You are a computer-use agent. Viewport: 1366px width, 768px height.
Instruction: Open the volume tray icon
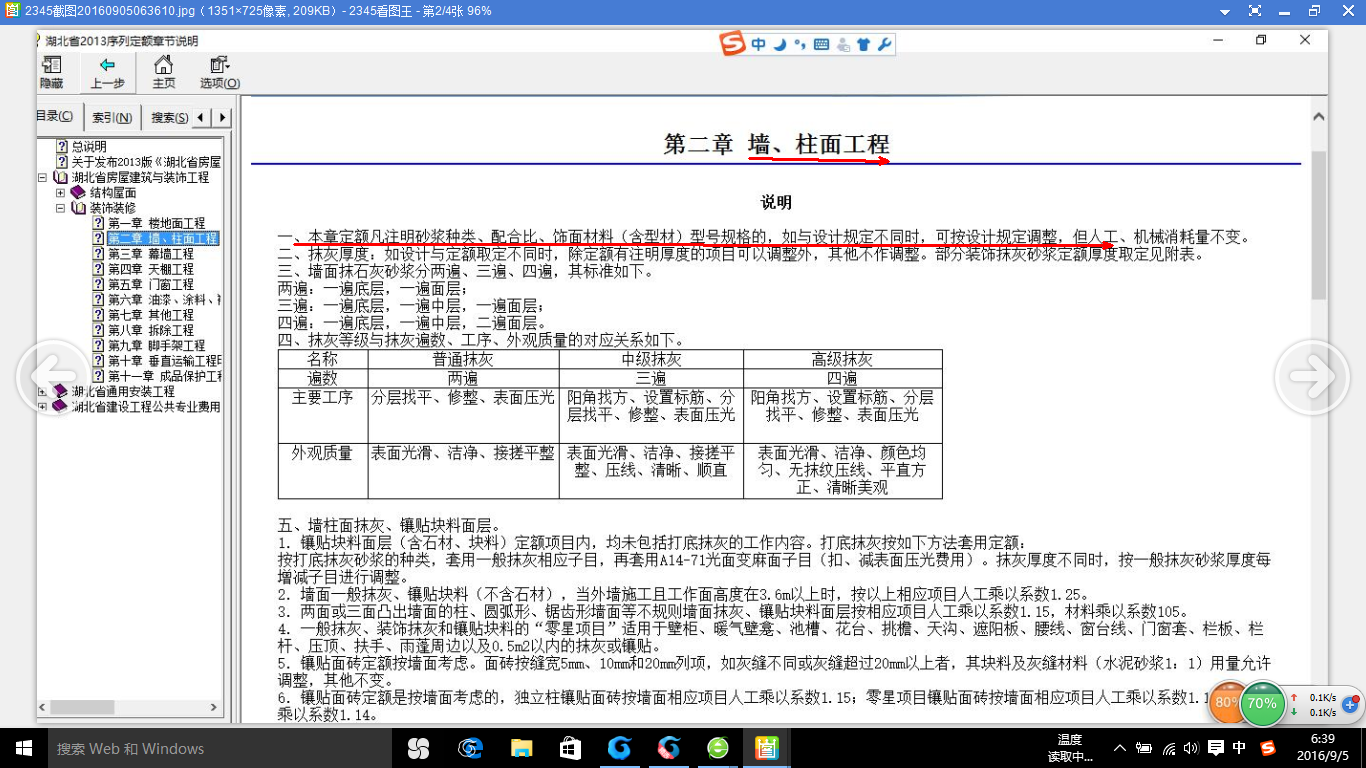[x=1192, y=748]
